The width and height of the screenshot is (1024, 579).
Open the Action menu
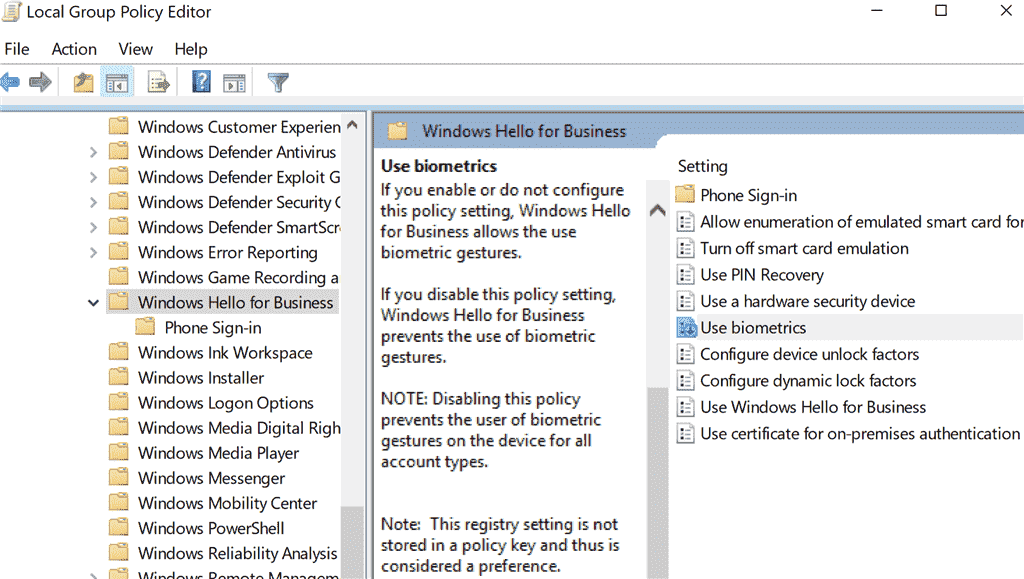coord(74,49)
